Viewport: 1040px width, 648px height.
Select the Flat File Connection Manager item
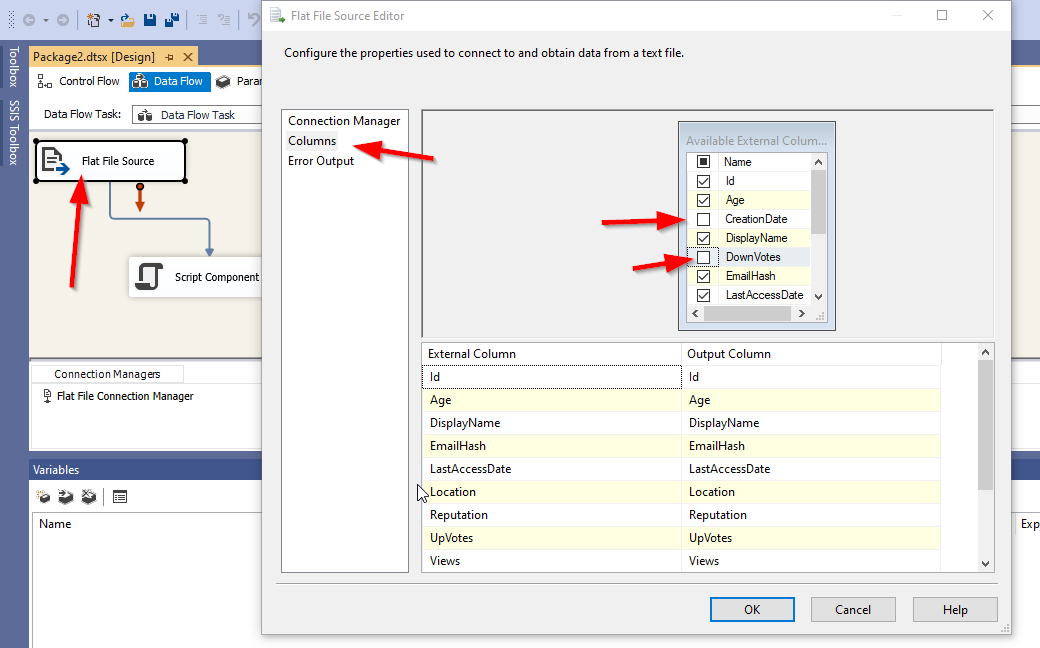pos(118,396)
